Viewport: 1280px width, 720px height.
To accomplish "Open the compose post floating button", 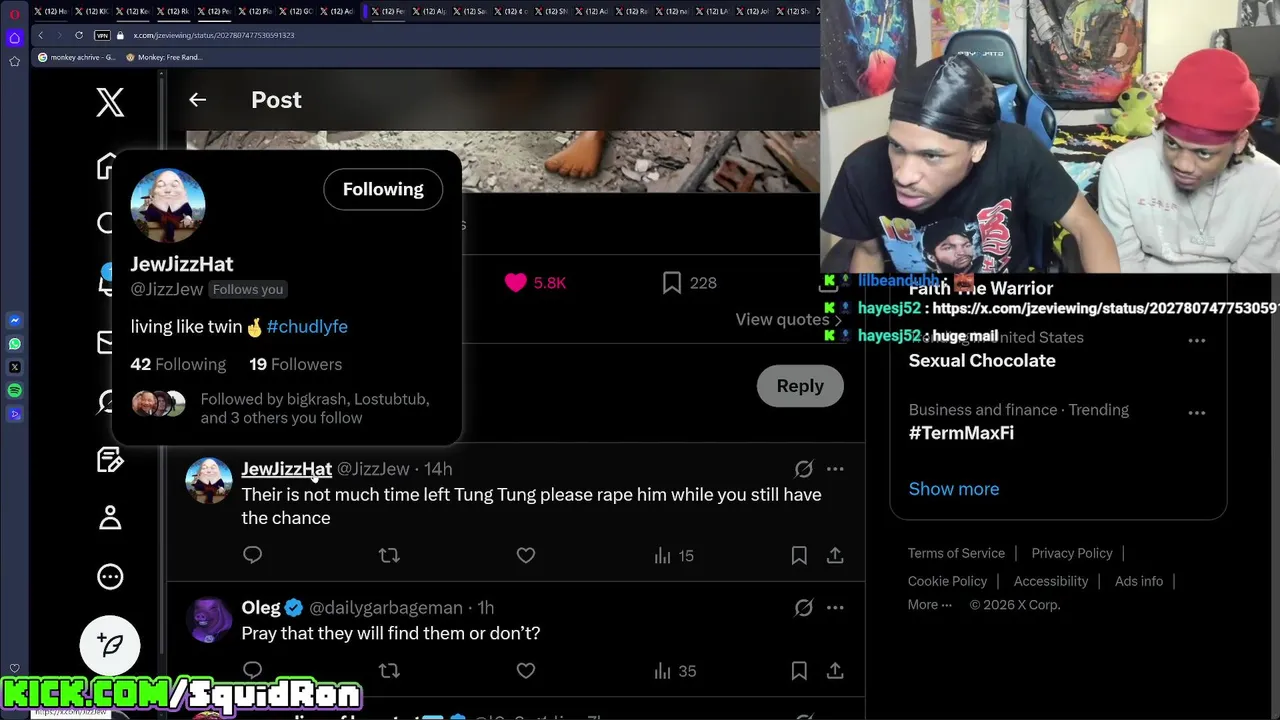I will [110, 645].
